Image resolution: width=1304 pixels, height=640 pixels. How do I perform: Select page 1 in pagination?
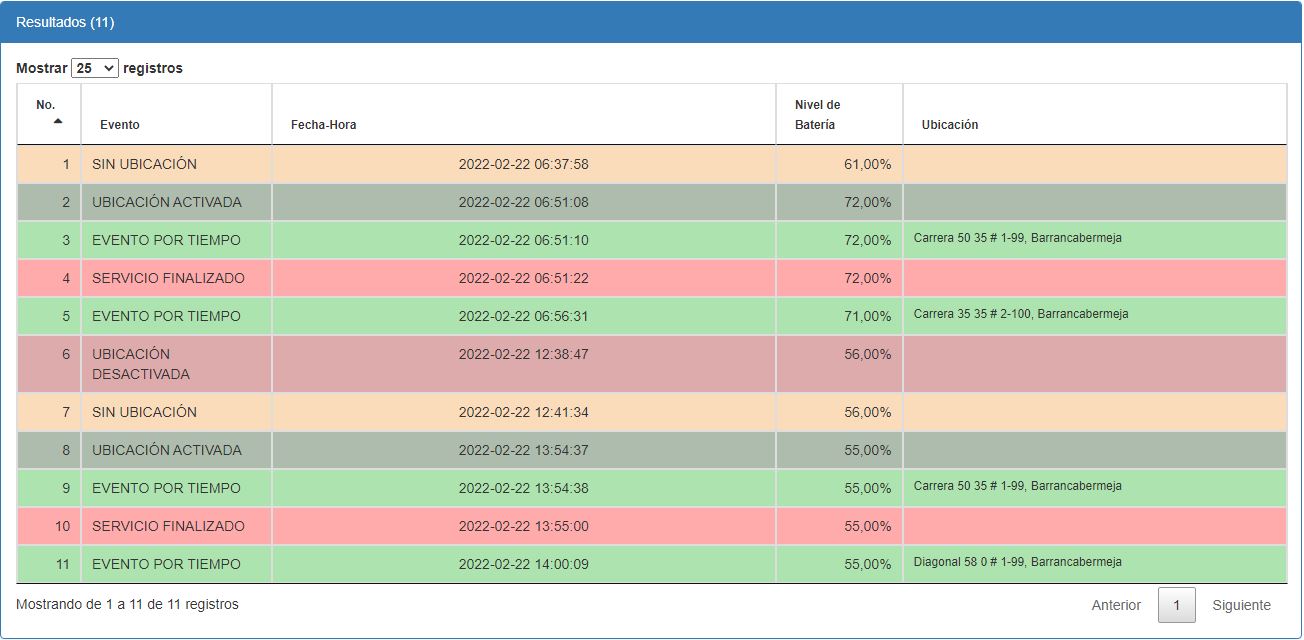click(x=1176, y=605)
